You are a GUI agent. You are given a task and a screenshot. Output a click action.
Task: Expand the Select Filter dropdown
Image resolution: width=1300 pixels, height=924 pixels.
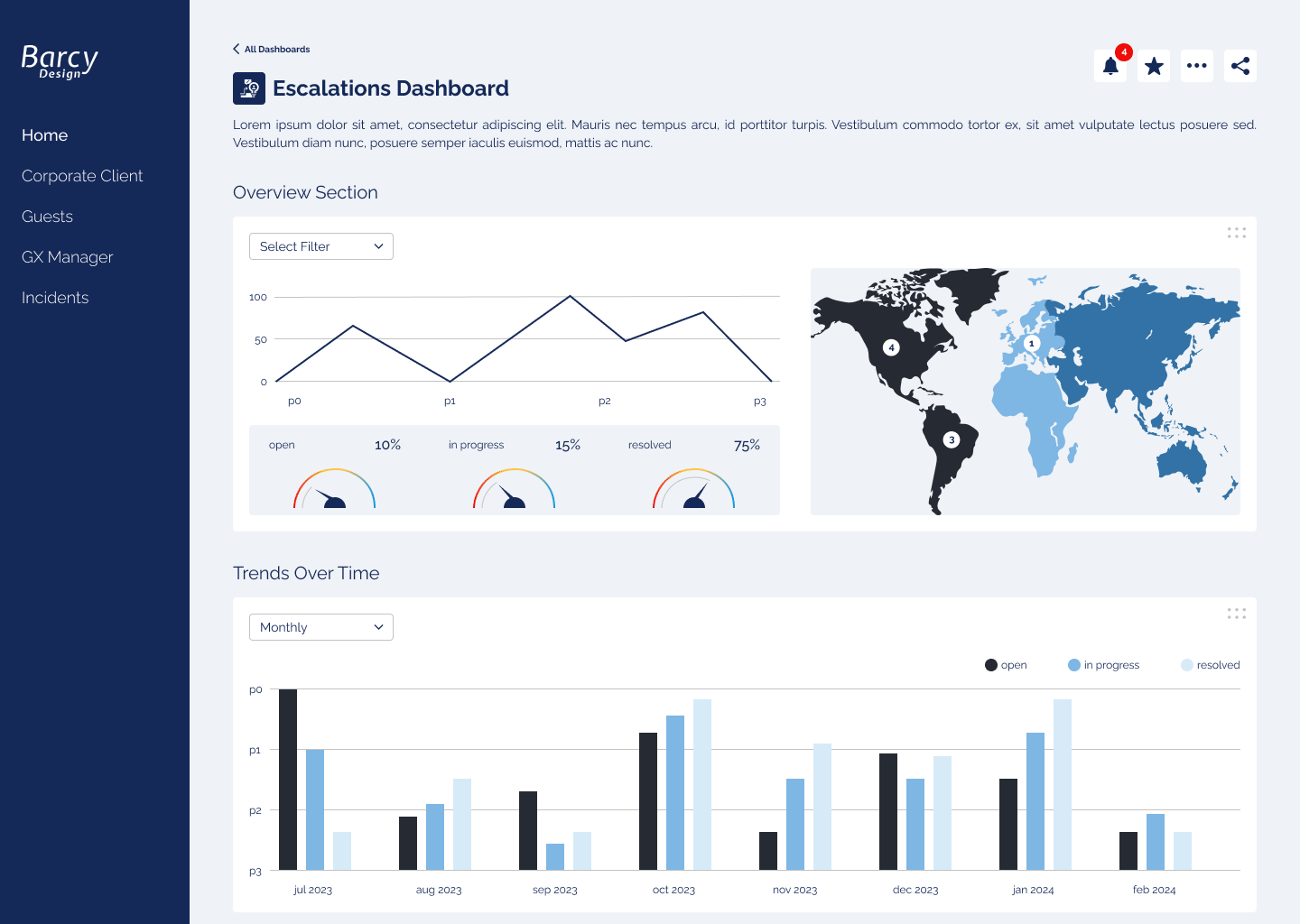click(x=321, y=246)
